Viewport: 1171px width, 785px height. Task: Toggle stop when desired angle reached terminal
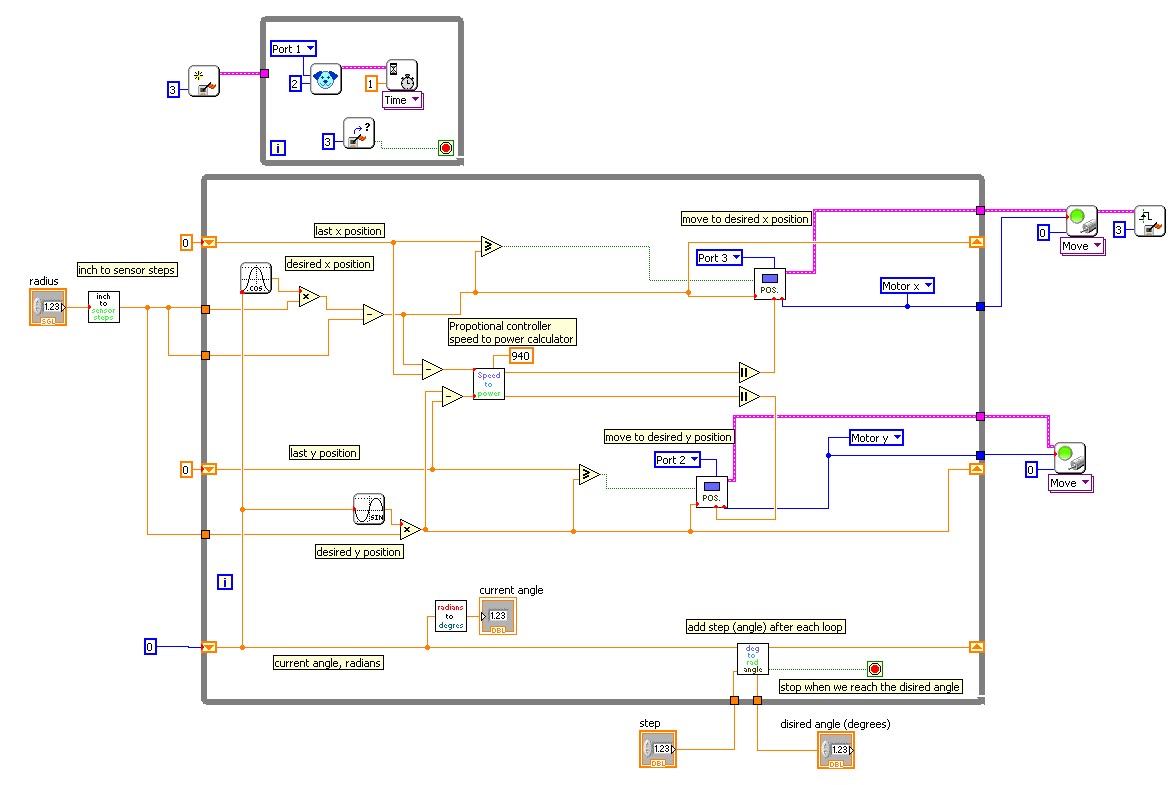[875, 668]
